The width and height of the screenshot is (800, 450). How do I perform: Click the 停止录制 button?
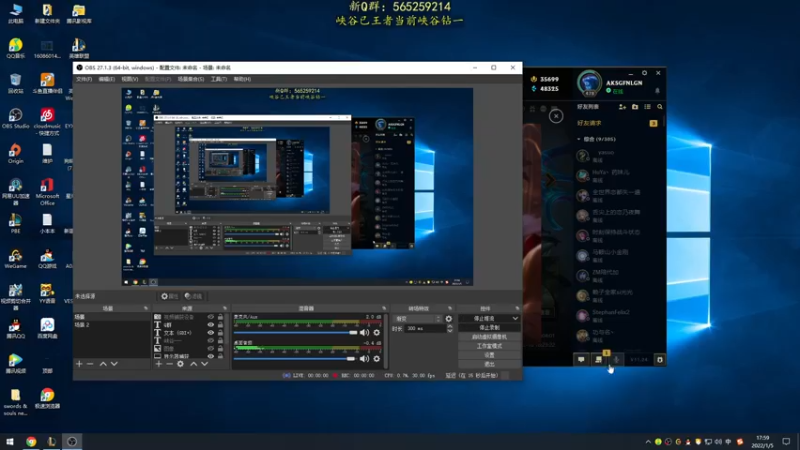(489, 328)
